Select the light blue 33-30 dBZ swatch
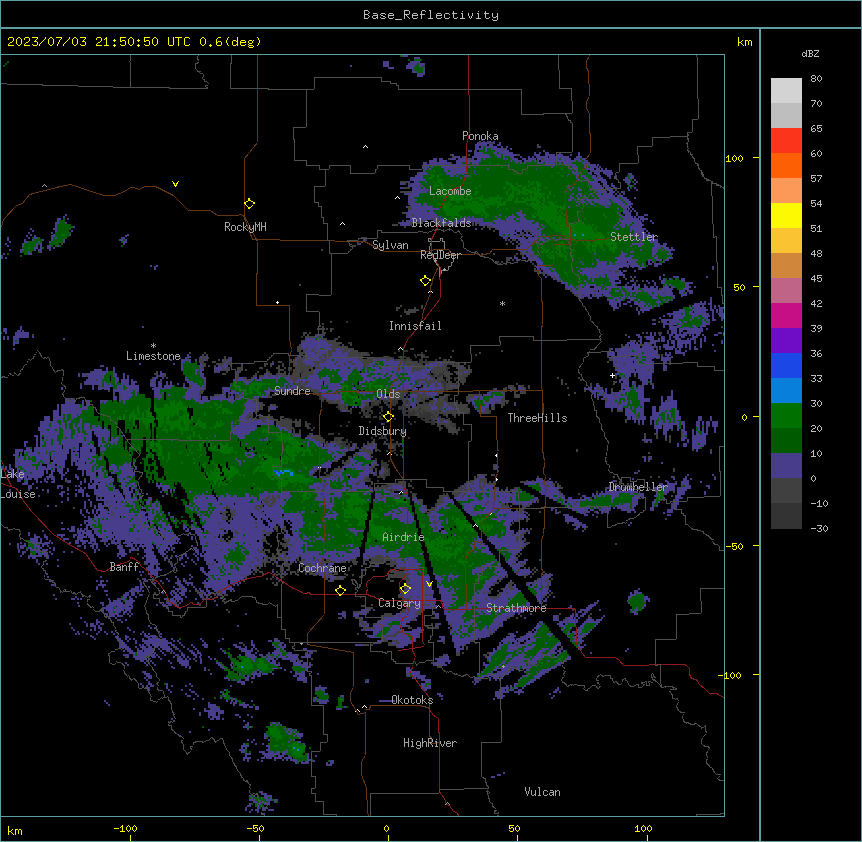Image resolution: width=862 pixels, height=842 pixels. pos(786,391)
